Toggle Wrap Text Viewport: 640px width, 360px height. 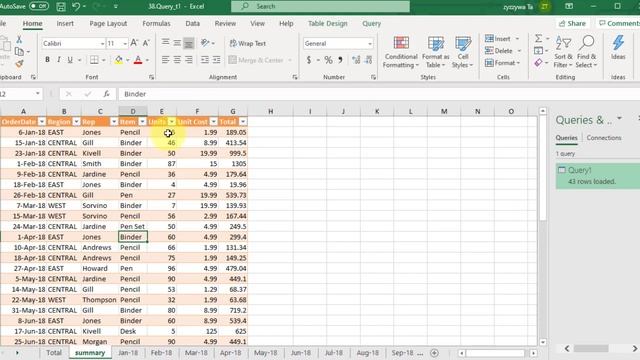pyautogui.click(x=248, y=43)
